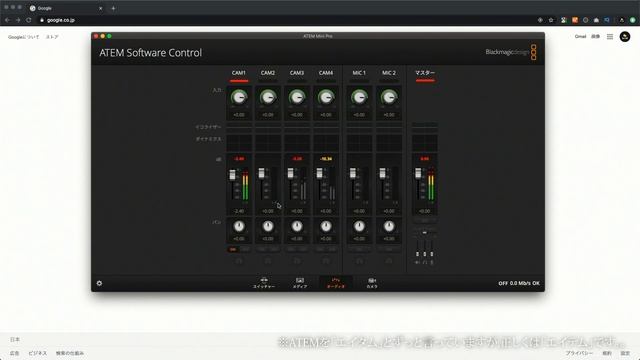Click CAM3 headphone solo icon

297,260
